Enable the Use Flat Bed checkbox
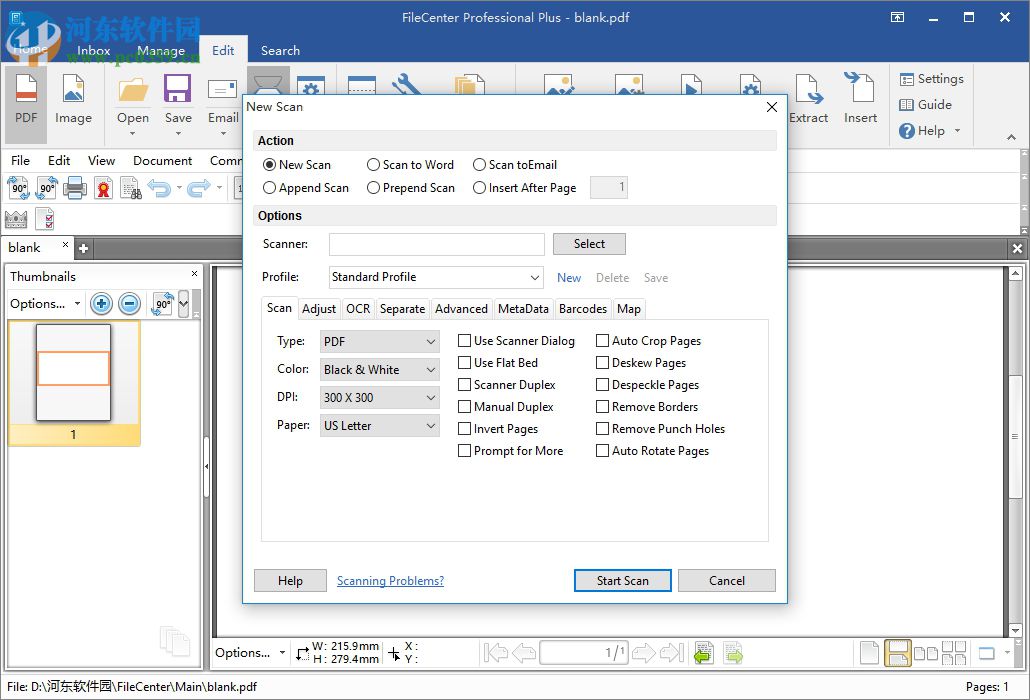The height and width of the screenshot is (700, 1030). coord(465,363)
